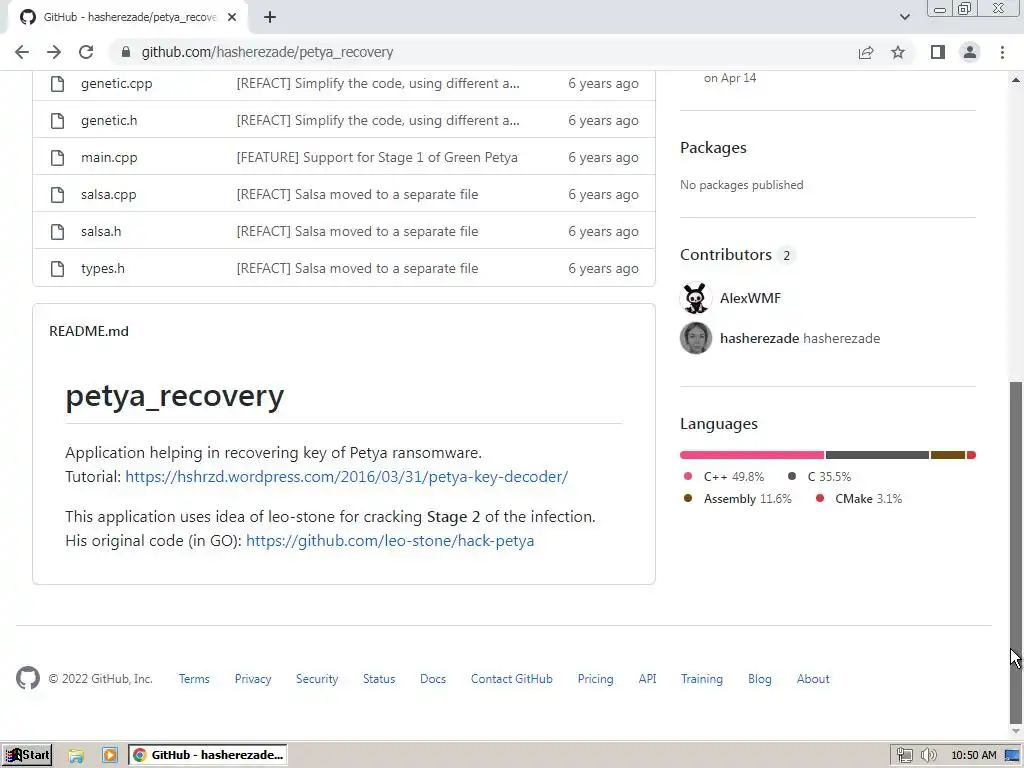1024x768 pixels.
Task: Open the Blog footer link
Action: click(760, 679)
